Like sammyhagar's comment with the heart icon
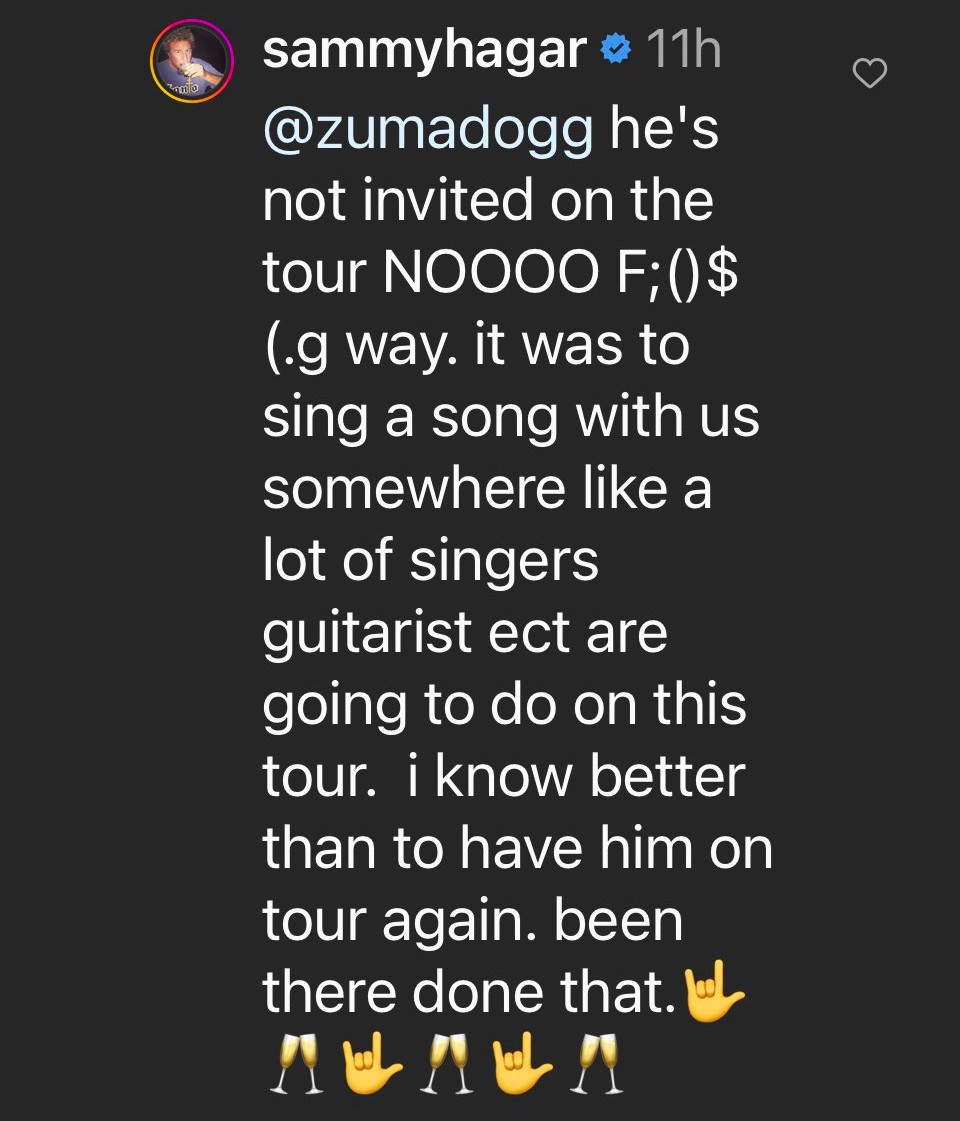The height and width of the screenshot is (1121, 960). tap(871, 72)
